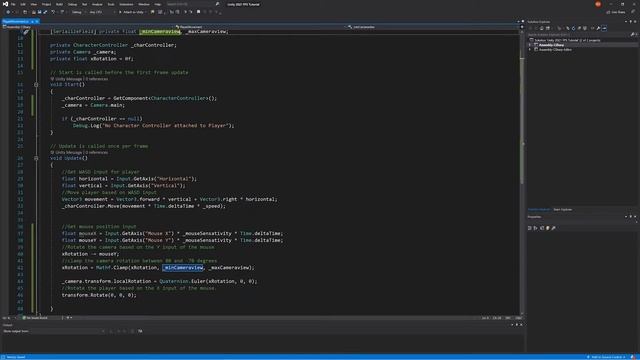
Task: Click the Solution Explorer home icon
Action: (542, 28)
